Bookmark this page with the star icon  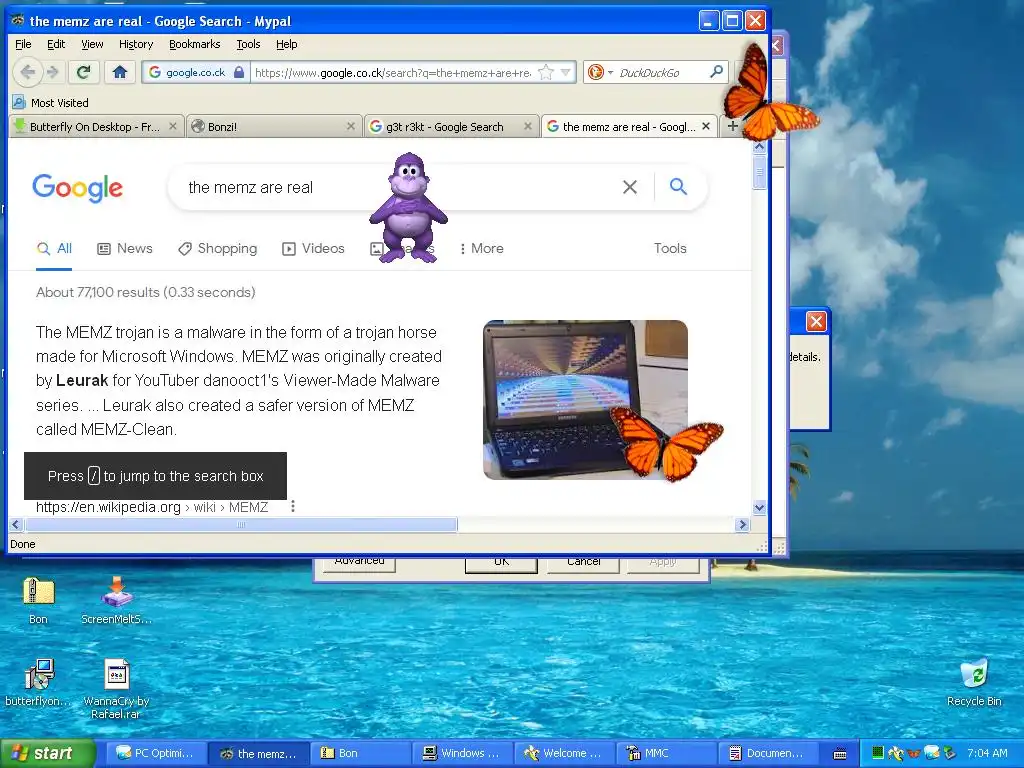coord(546,72)
